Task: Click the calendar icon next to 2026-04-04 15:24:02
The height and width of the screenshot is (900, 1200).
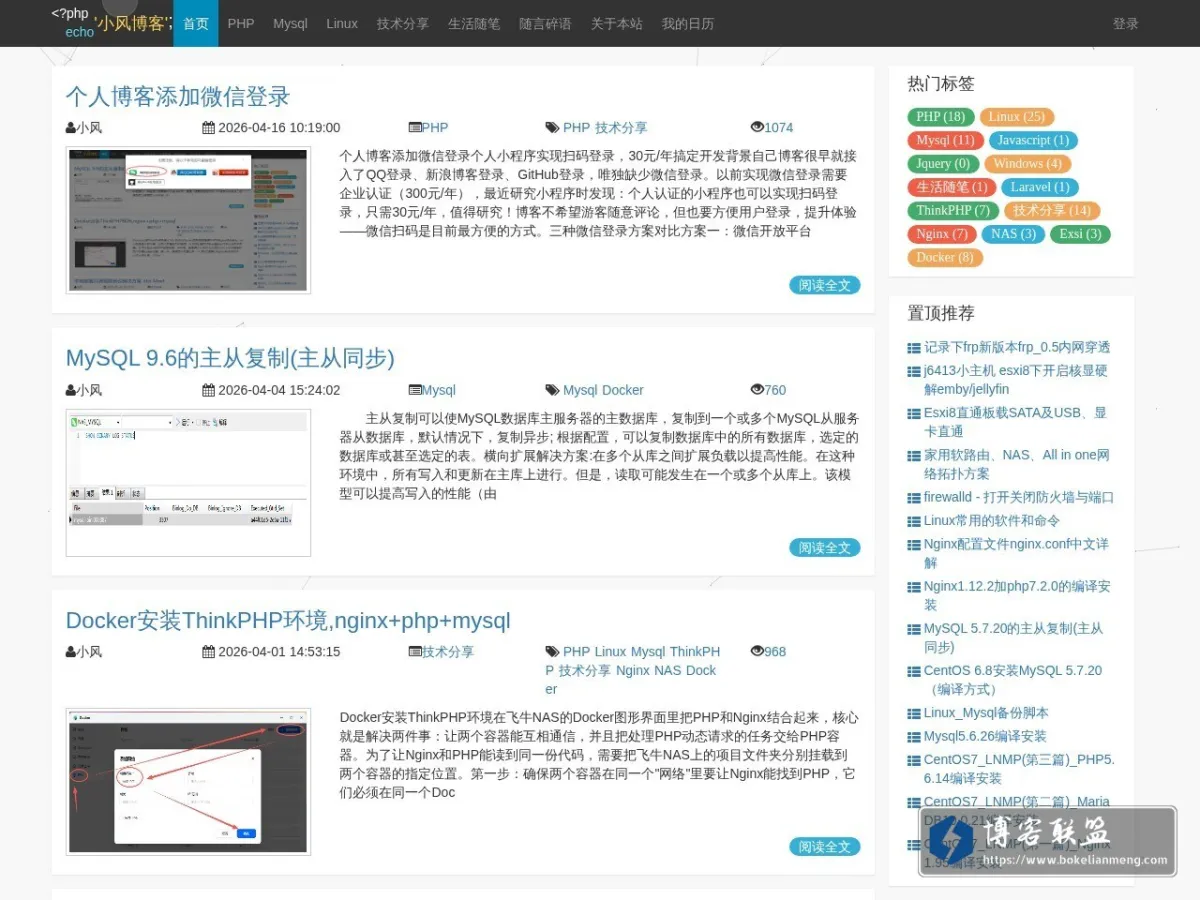Action: click(x=208, y=391)
